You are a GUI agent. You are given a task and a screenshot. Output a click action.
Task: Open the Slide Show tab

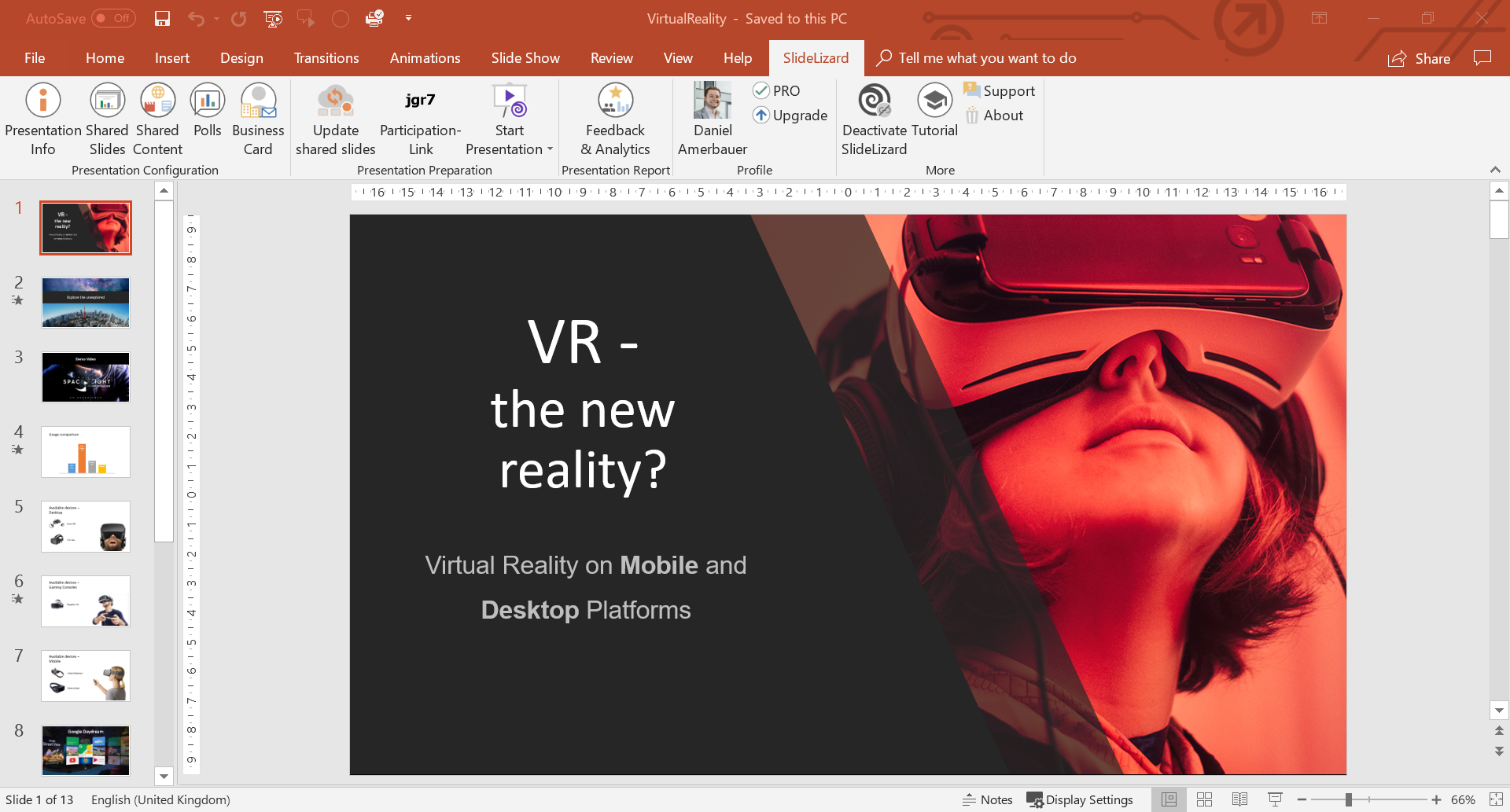pyautogui.click(x=525, y=58)
